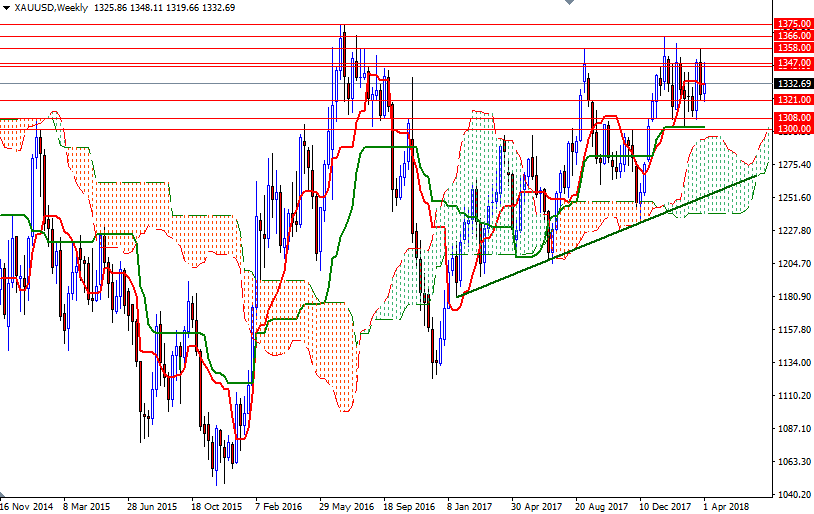Click the 1040.20 value on the price scale
The width and height of the screenshot is (814, 514).
coord(792,495)
